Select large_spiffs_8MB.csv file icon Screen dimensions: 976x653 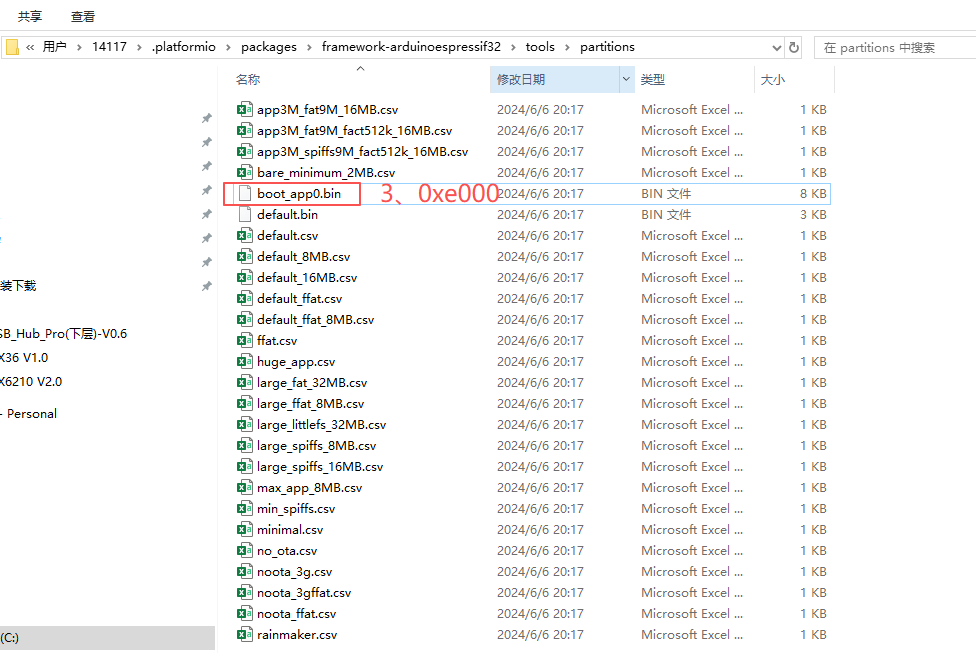(x=245, y=446)
